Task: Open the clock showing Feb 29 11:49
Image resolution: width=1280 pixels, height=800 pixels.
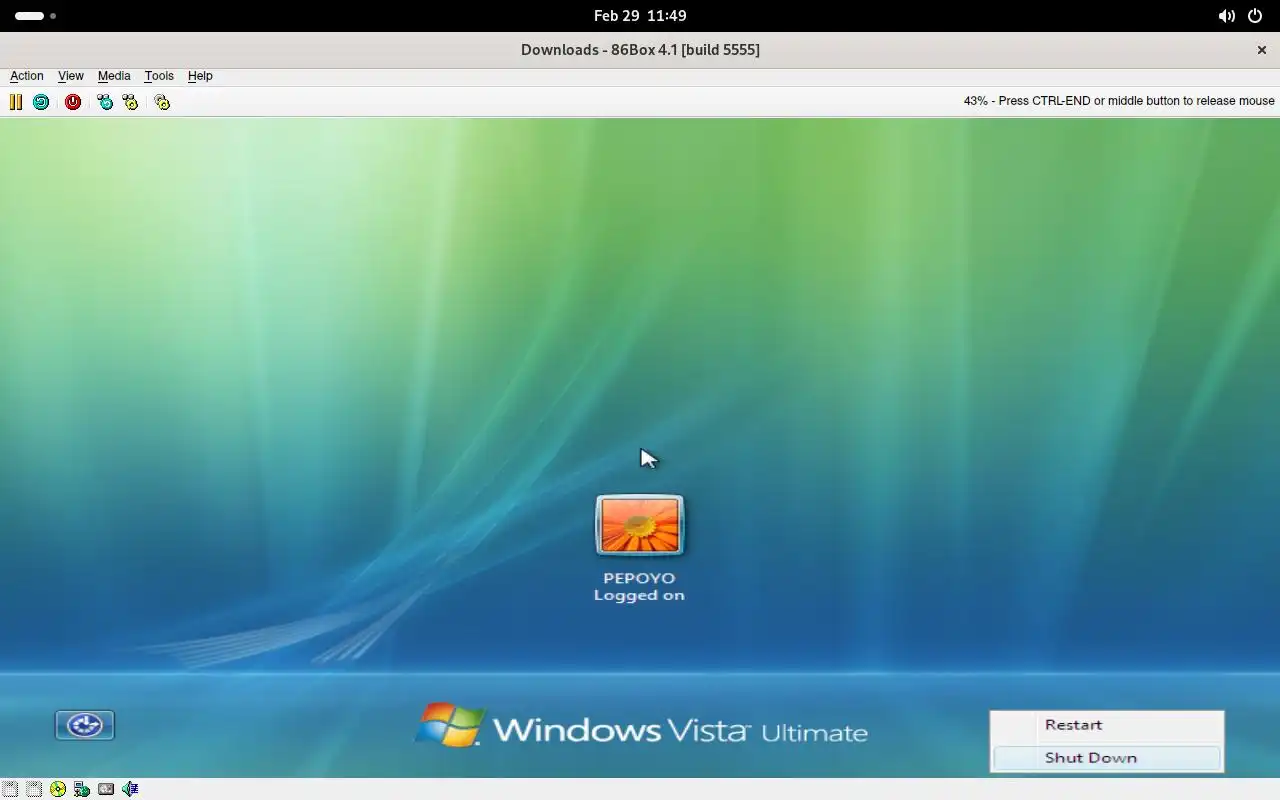Action: pyautogui.click(x=640, y=16)
